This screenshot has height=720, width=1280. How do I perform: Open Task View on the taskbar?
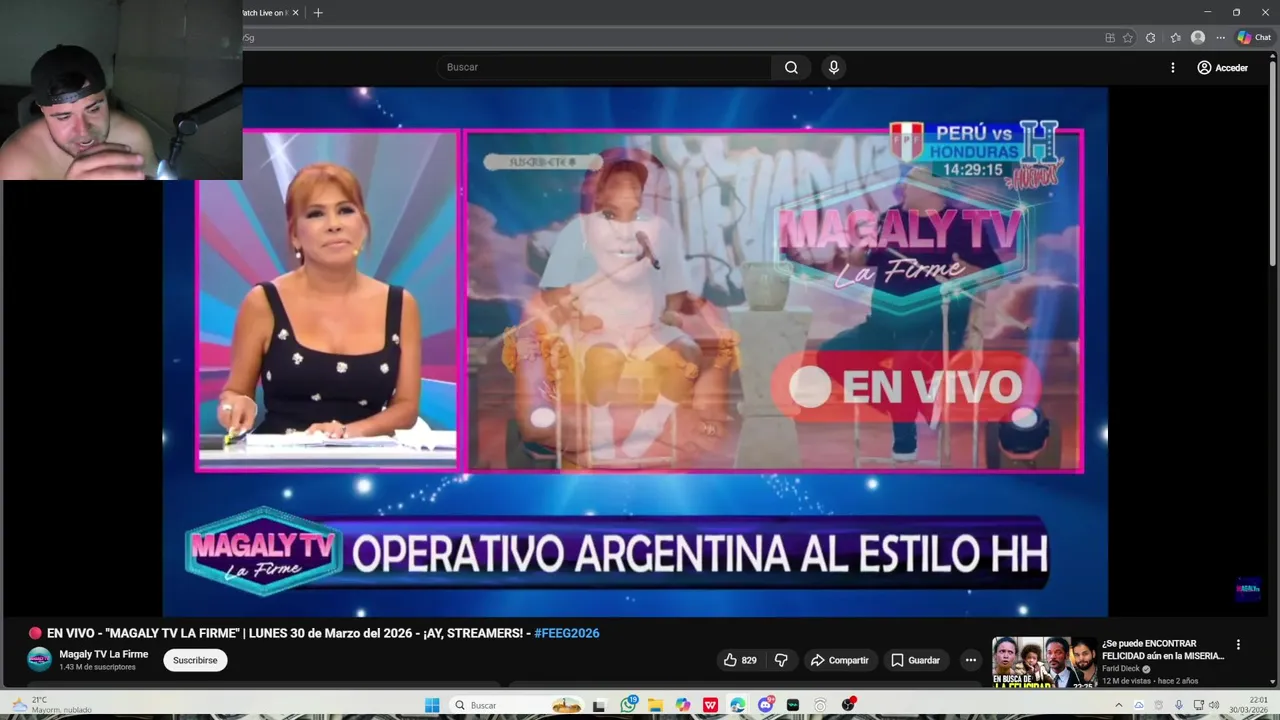599,705
